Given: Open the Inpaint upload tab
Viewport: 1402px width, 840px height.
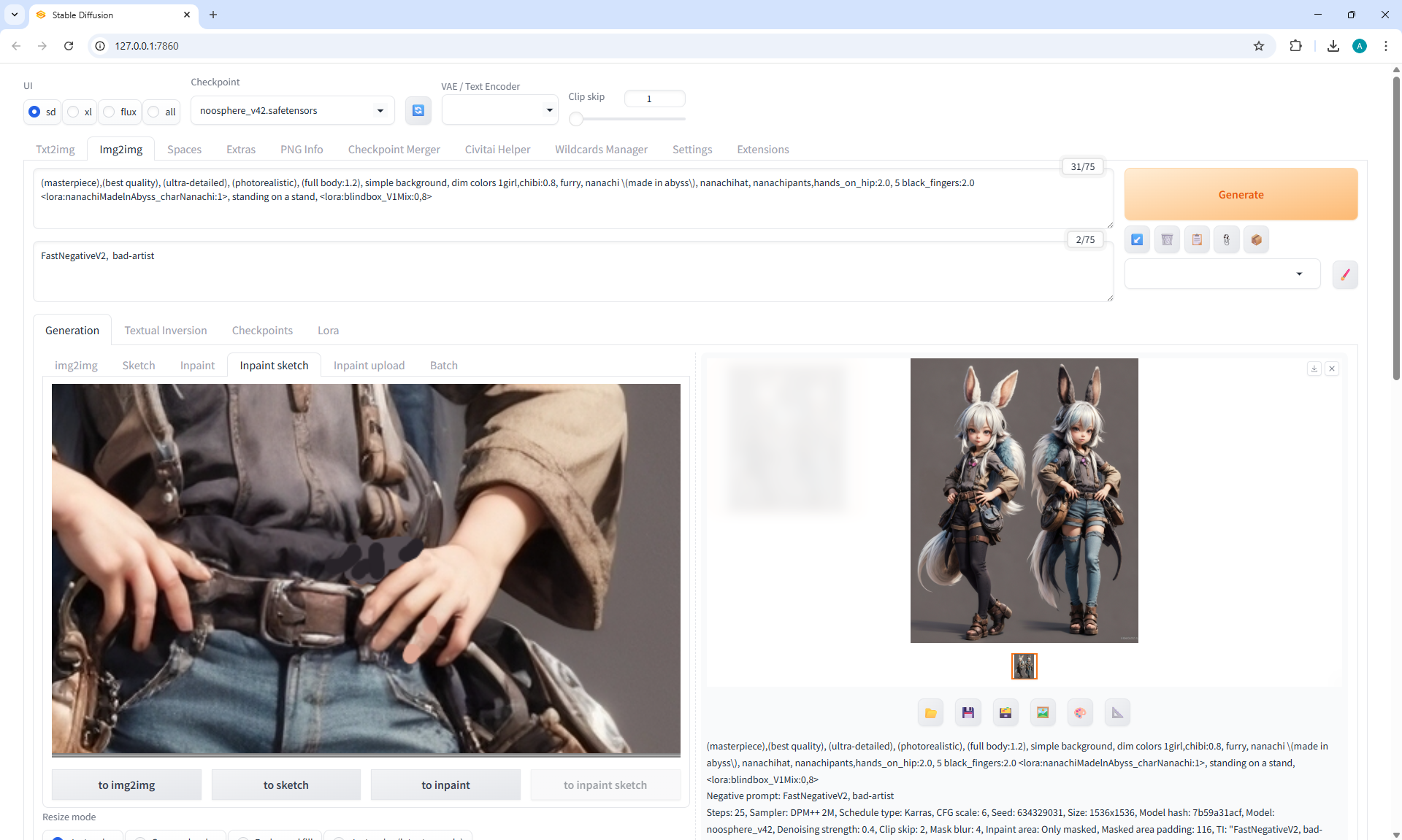Looking at the screenshot, I should (369, 366).
